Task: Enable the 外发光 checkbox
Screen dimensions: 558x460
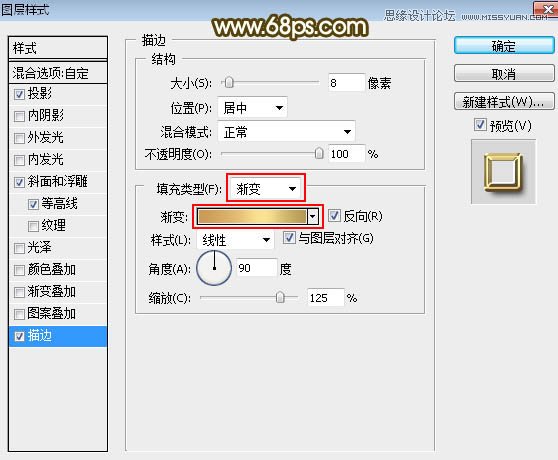Action: [x=19, y=138]
